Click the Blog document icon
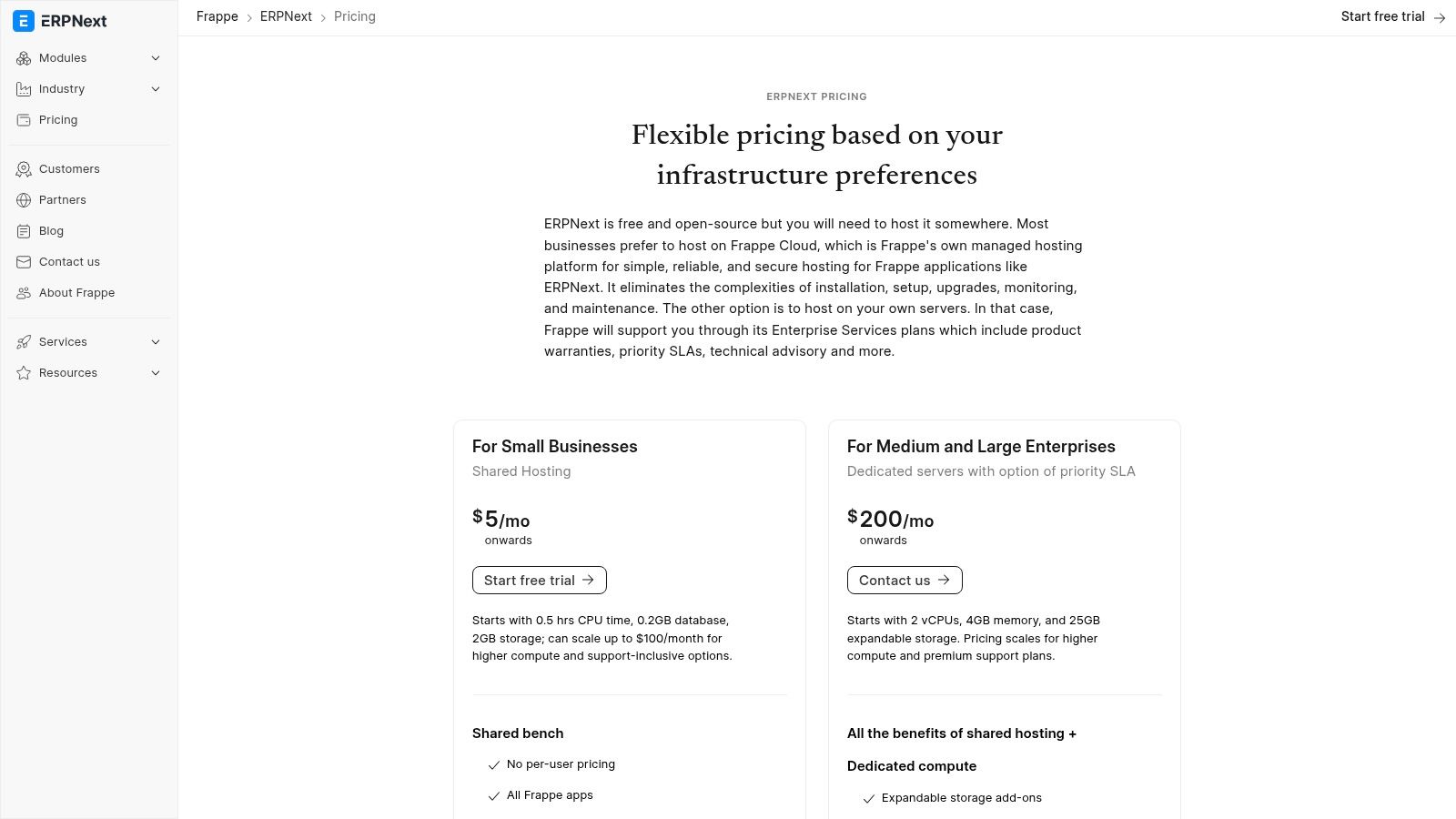Viewport: 1456px width, 819px height. point(24,231)
